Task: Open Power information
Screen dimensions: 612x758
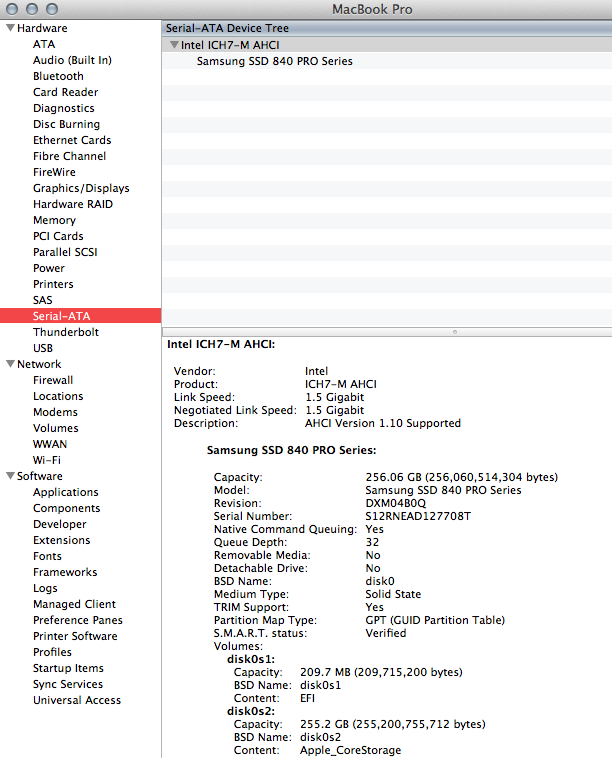Action: click(48, 268)
